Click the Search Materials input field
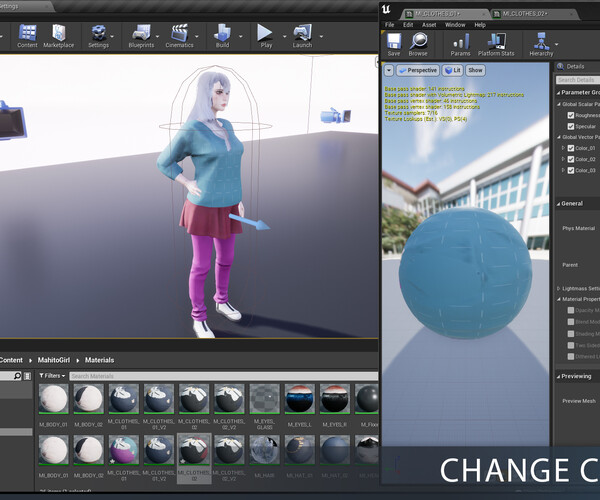Viewport: 600px width, 500px height. [223, 376]
